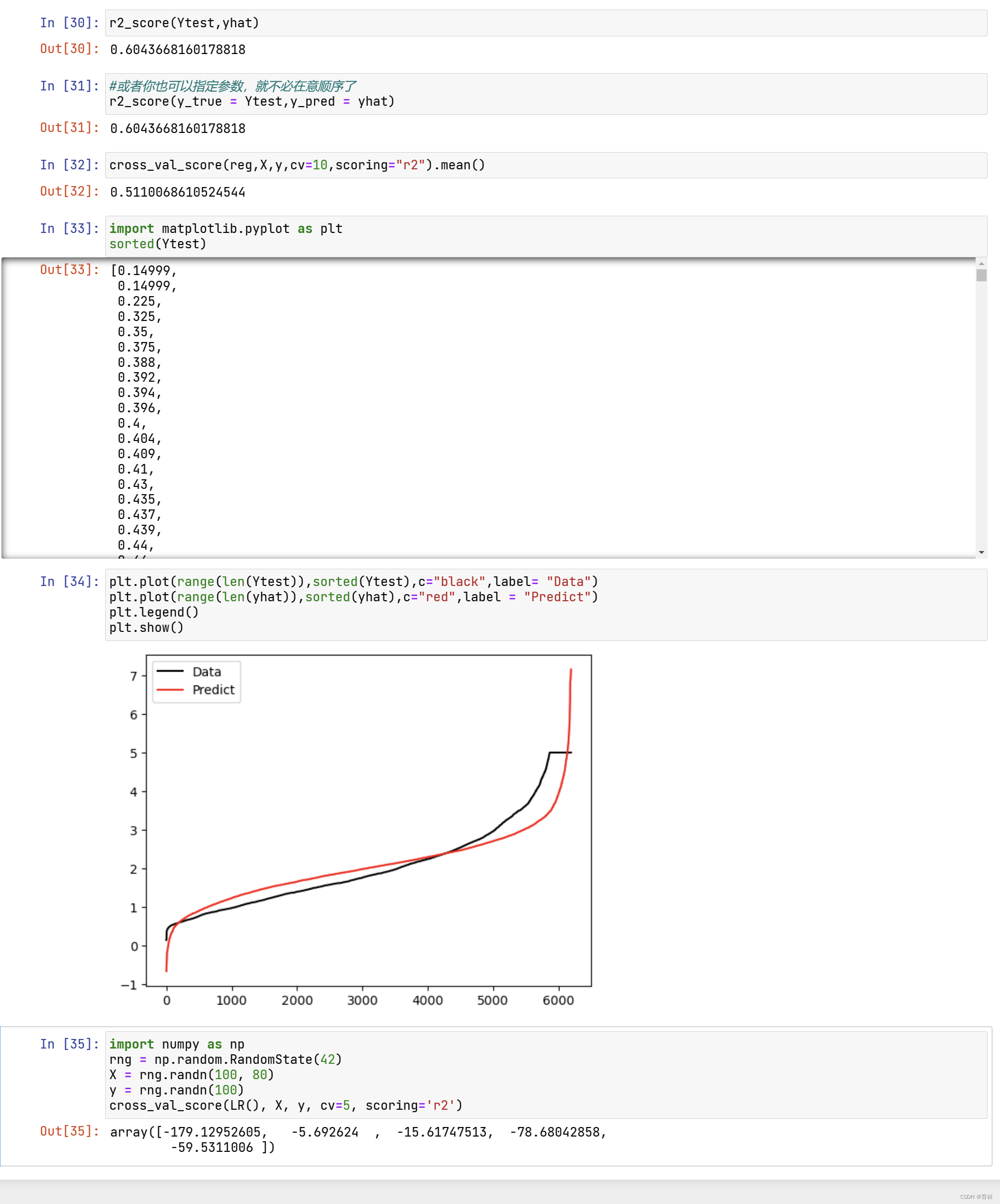
Task: Select value 0.388 in sorted output
Action: [136, 362]
